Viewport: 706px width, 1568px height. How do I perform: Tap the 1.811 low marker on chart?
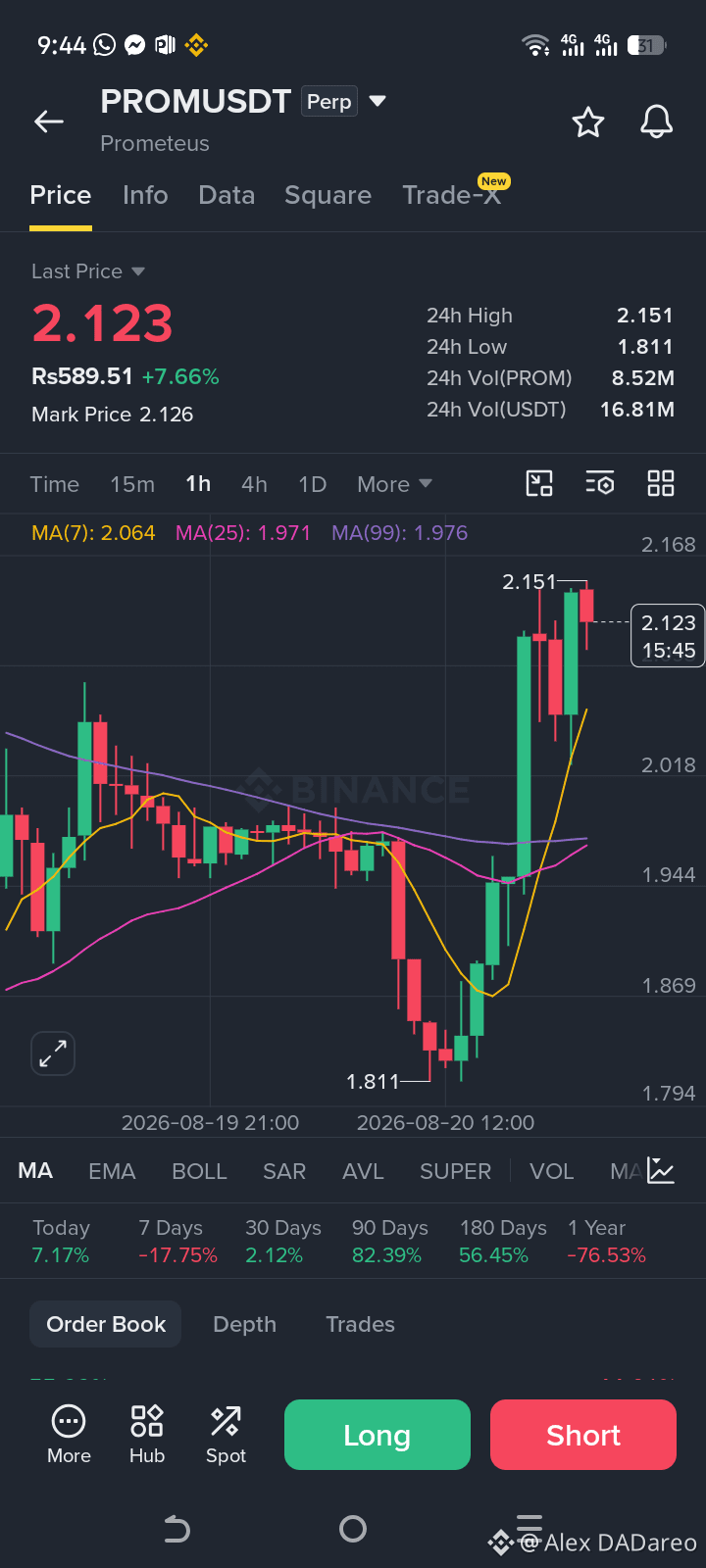click(374, 1082)
